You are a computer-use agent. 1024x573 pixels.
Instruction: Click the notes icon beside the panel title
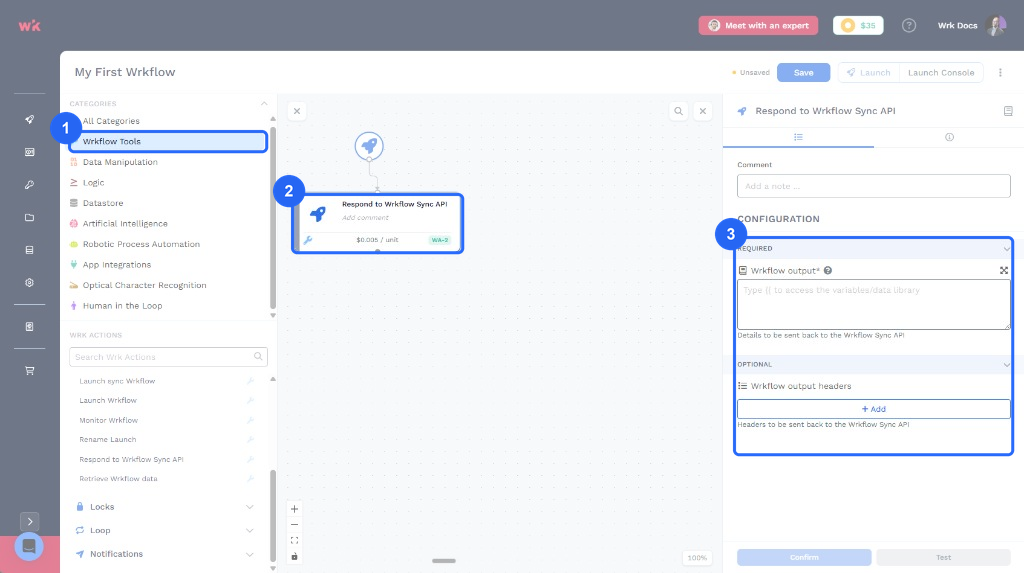point(1008,111)
